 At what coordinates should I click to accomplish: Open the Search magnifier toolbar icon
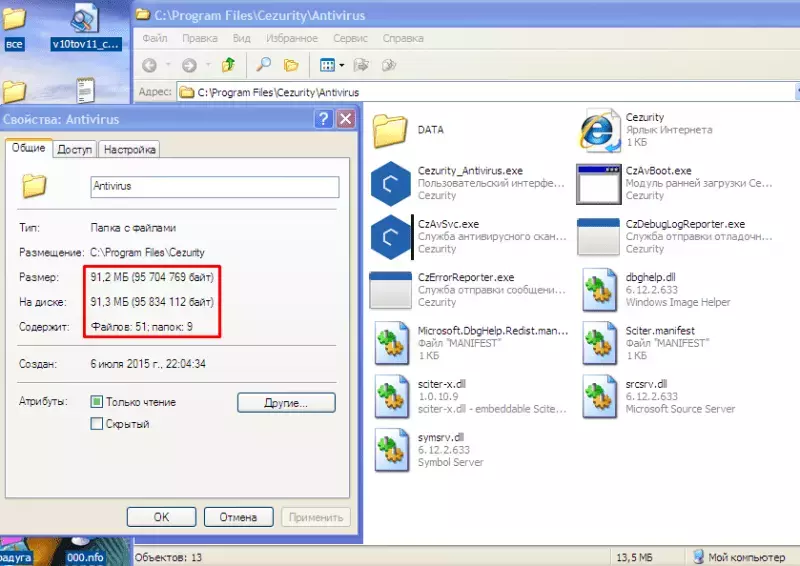263,65
